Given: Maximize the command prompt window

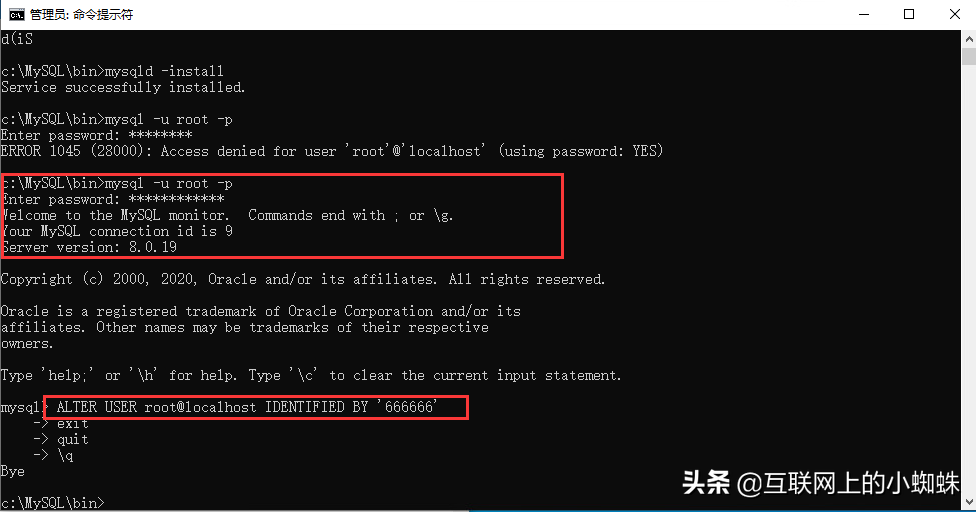Looking at the screenshot, I should (909, 14).
